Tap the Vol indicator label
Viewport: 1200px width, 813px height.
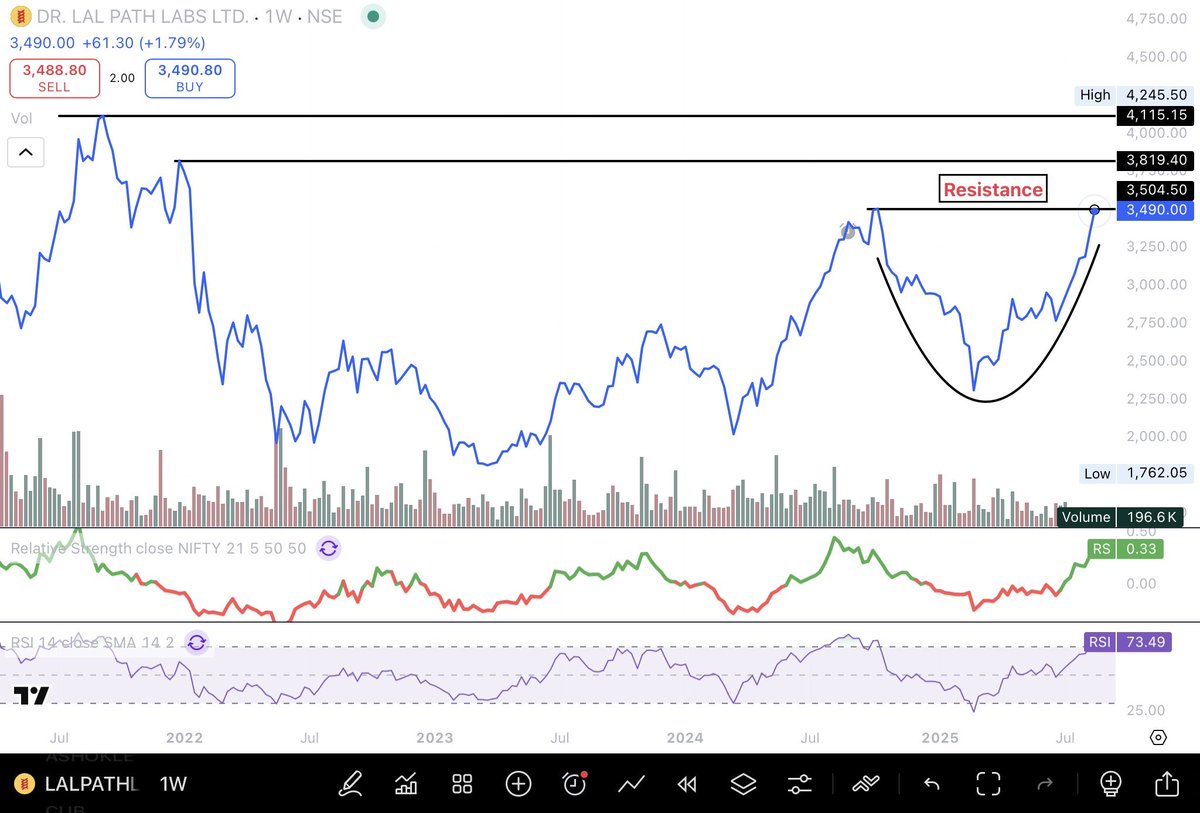tap(21, 118)
